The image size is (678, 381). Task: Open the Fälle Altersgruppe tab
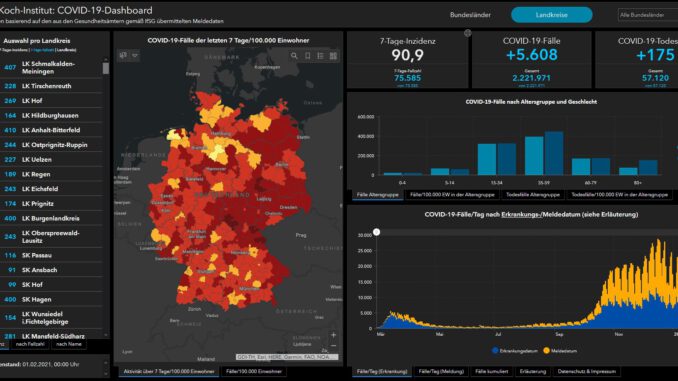tap(377, 195)
